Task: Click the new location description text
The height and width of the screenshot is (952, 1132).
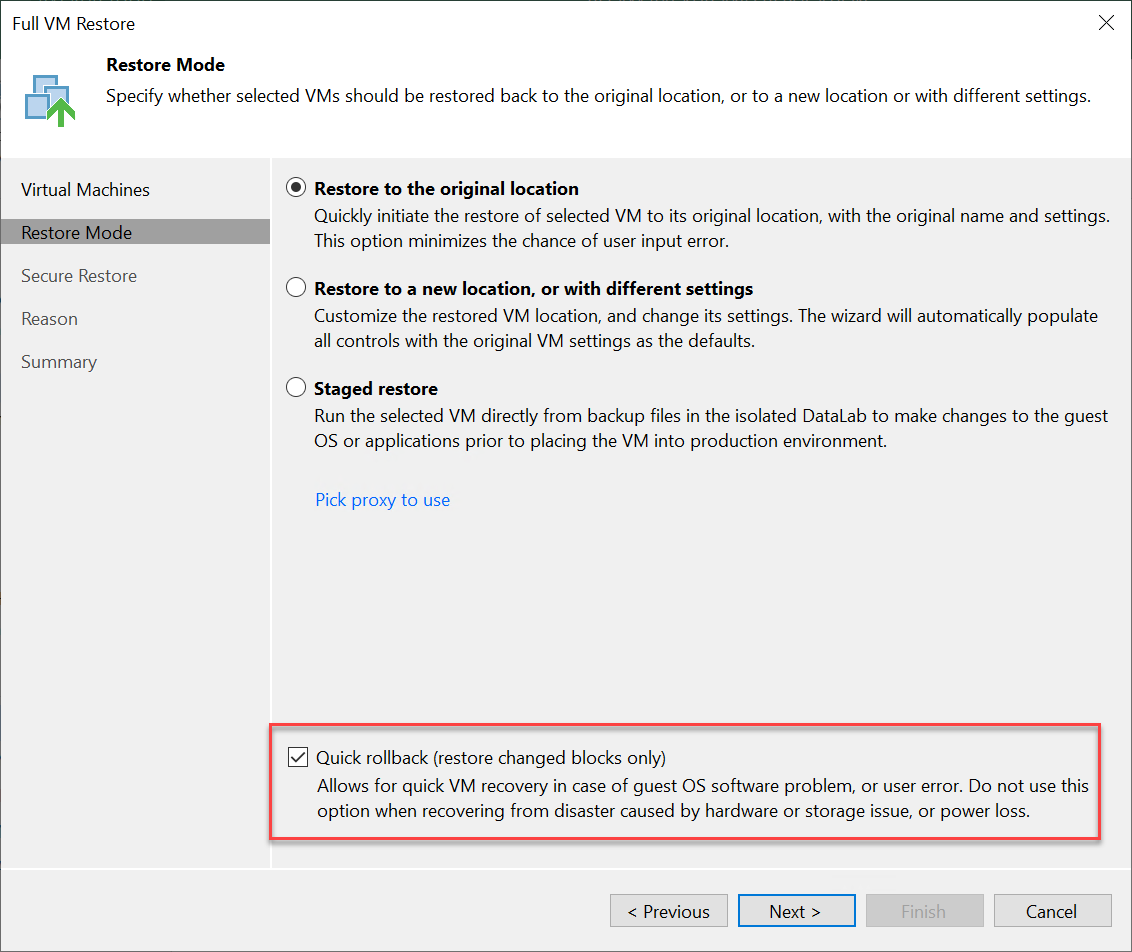Action: pos(705,328)
